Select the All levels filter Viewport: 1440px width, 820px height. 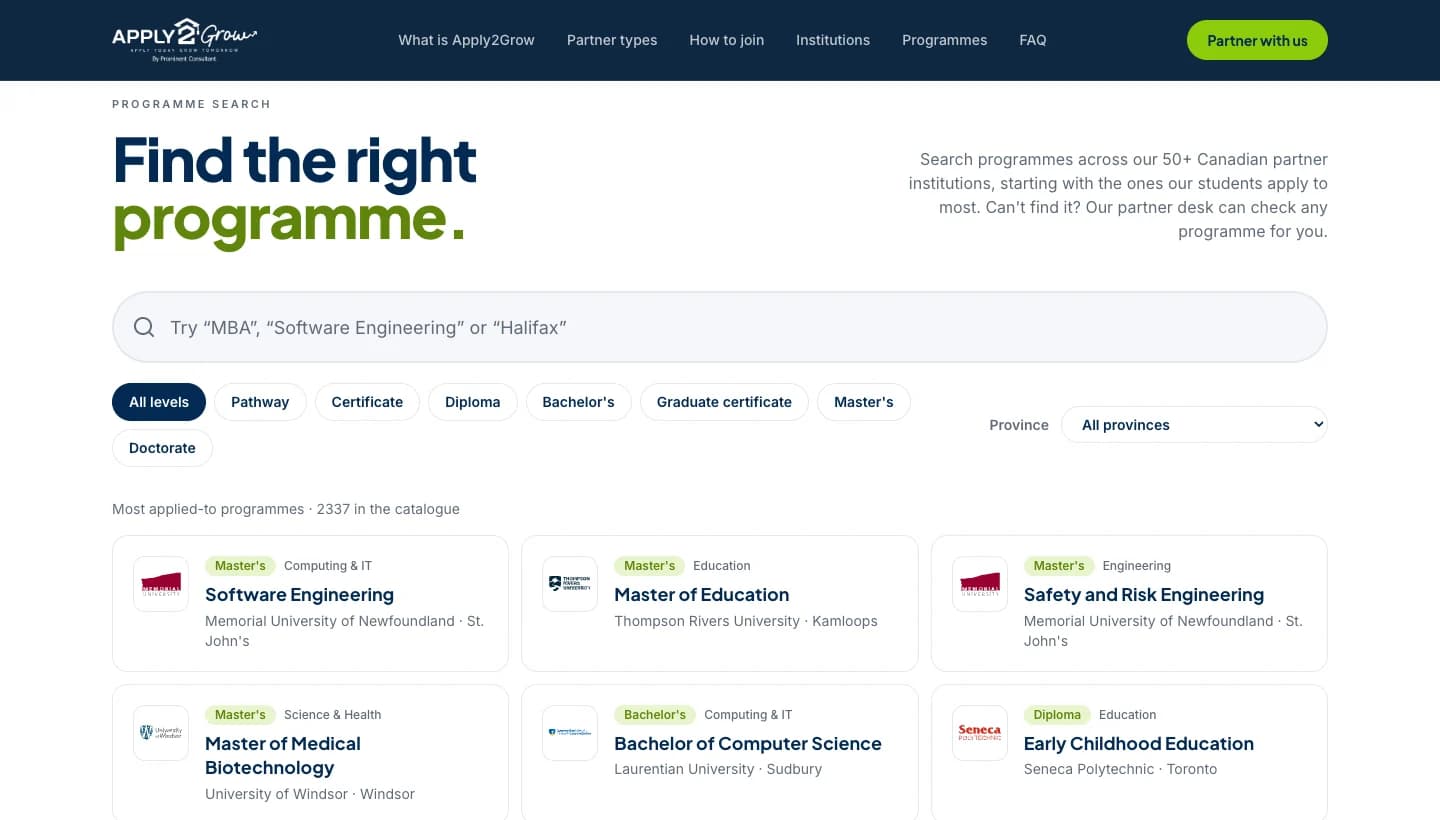159,402
